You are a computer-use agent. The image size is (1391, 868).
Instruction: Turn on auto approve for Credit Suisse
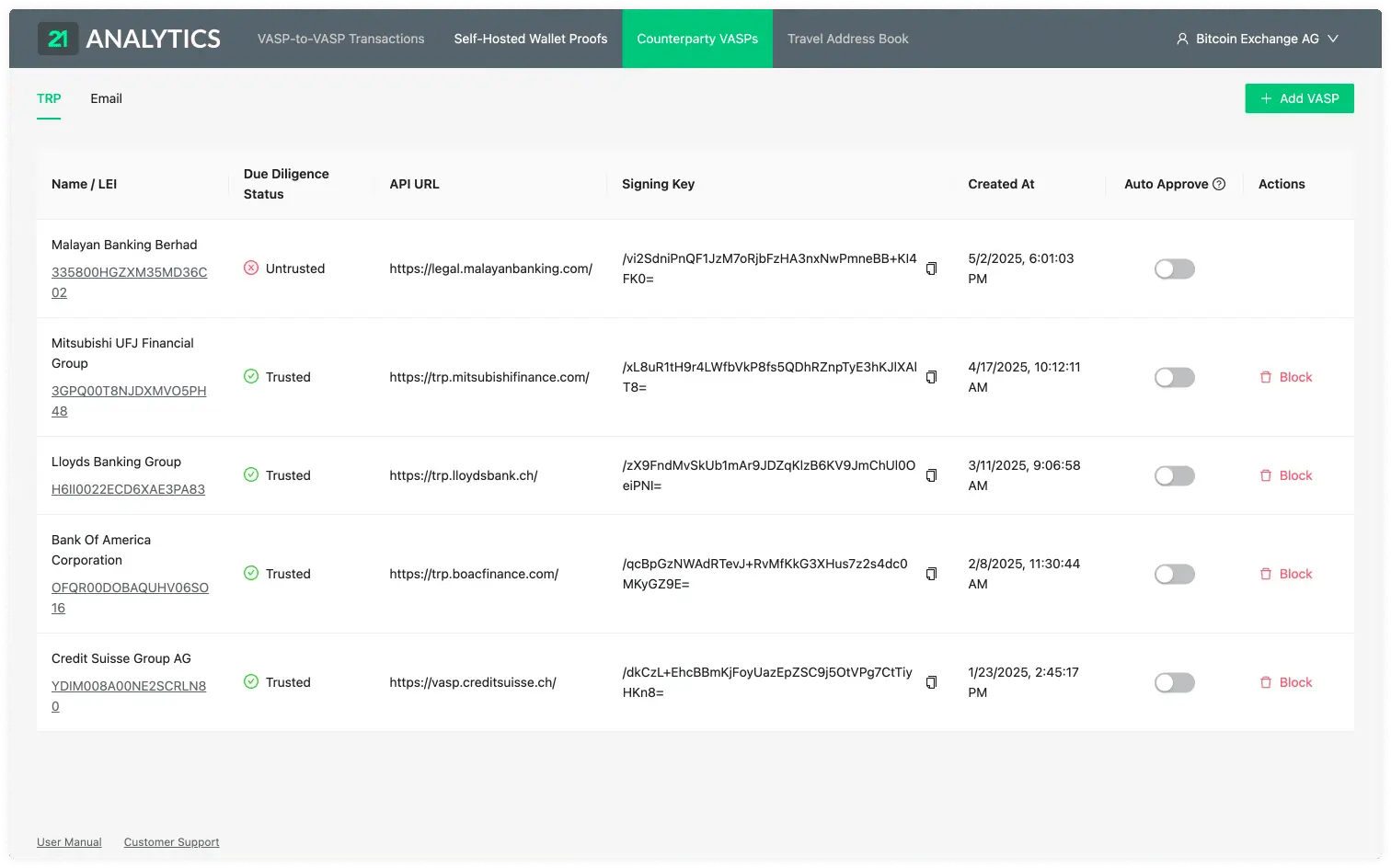[1174, 682]
